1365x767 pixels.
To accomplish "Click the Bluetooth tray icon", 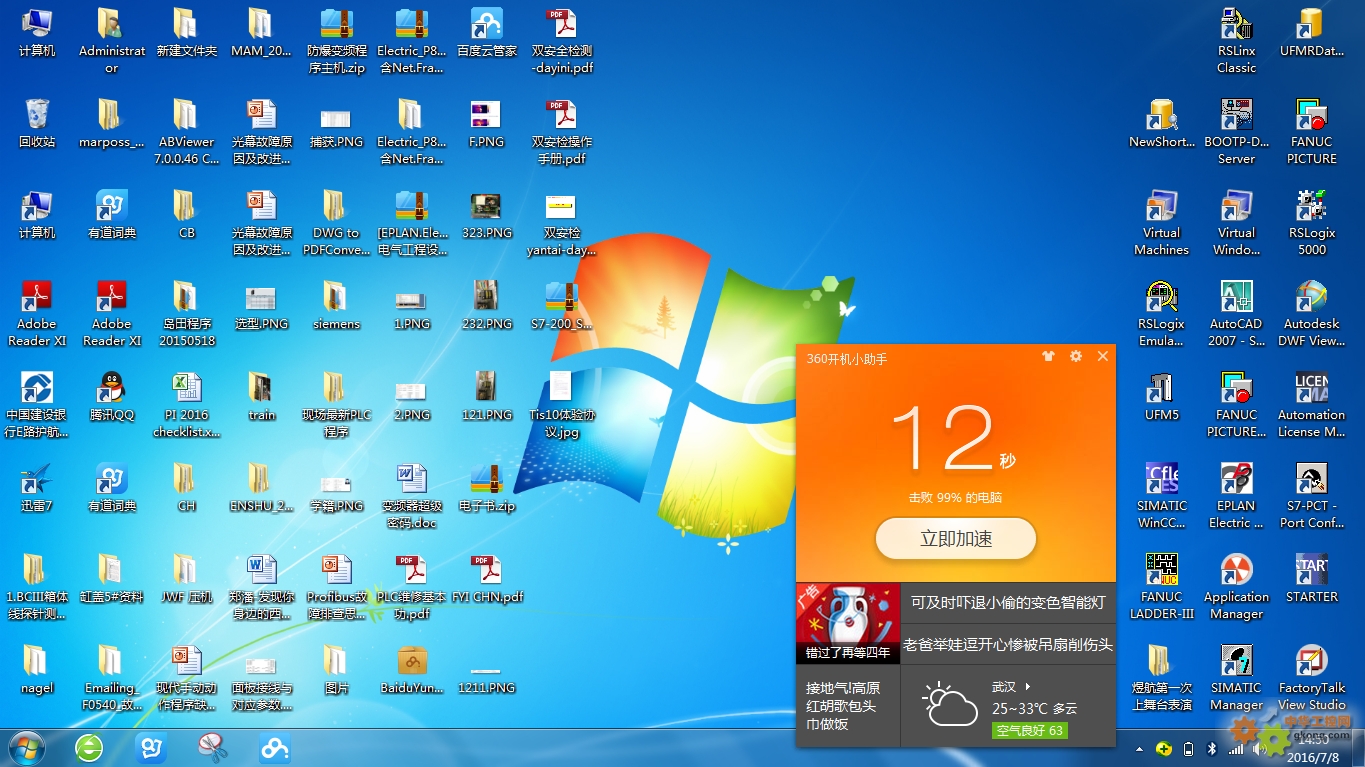I will pyautogui.click(x=1212, y=748).
